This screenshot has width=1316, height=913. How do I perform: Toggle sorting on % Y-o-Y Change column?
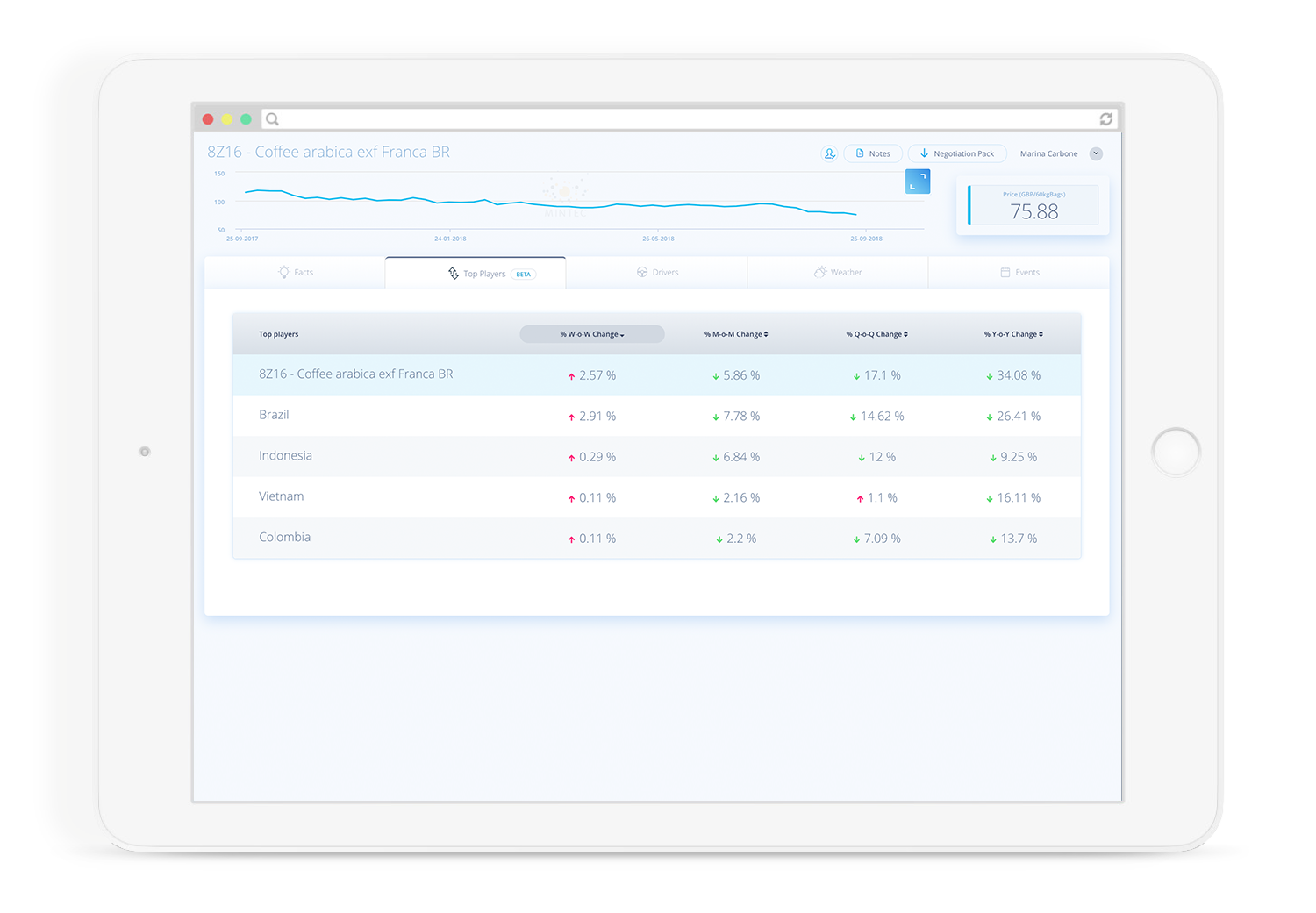1041,333
